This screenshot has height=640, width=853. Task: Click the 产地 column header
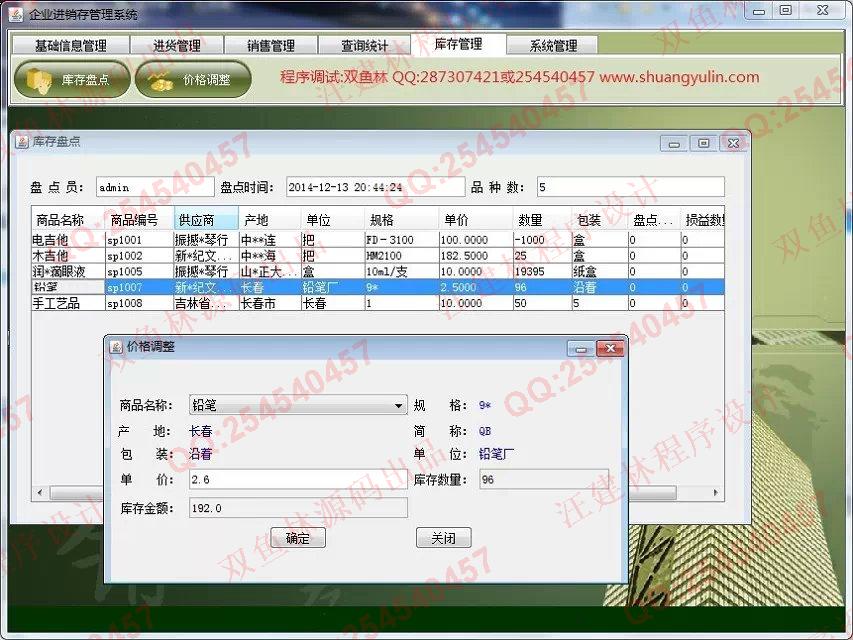[269, 220]
